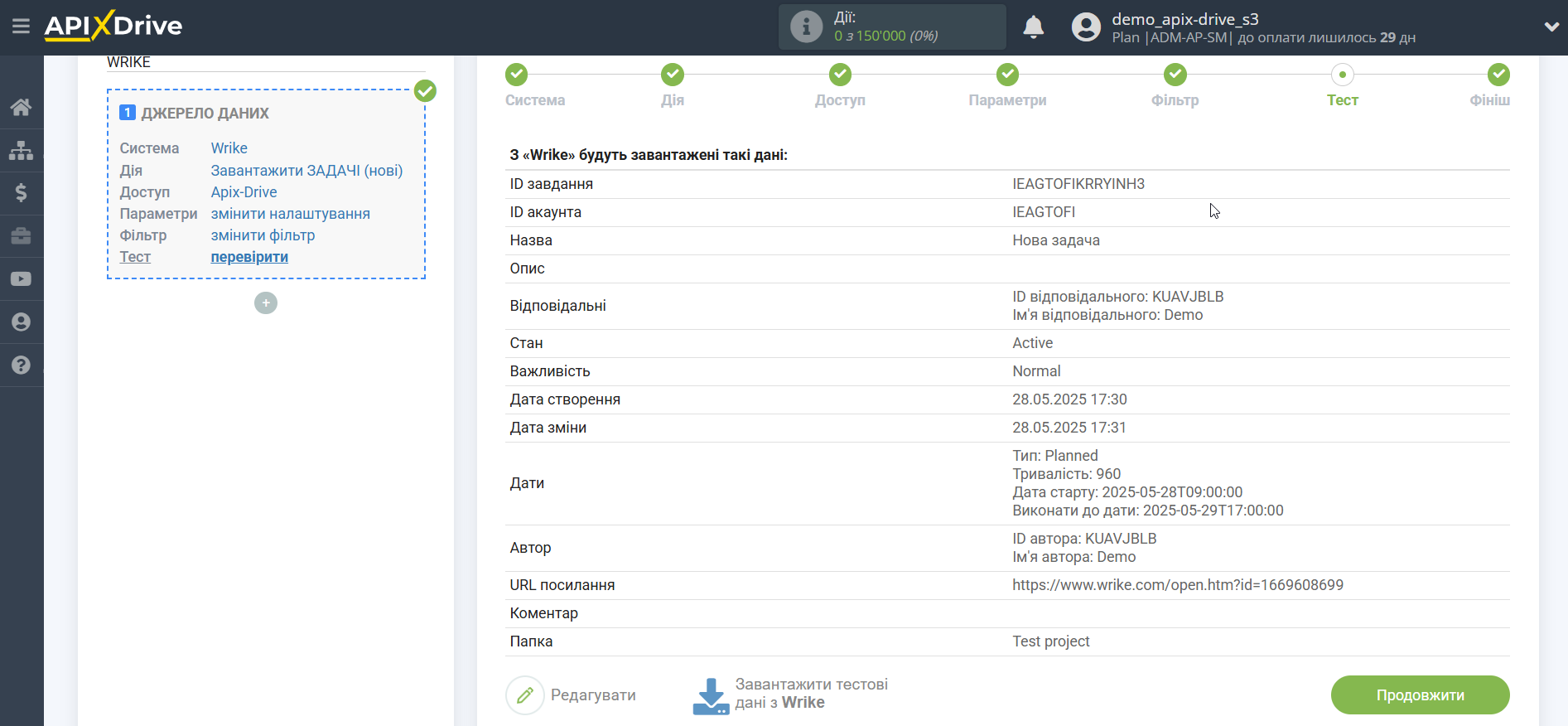
Task: Select the 'Normal' importance value
Action: [1036, 371]
